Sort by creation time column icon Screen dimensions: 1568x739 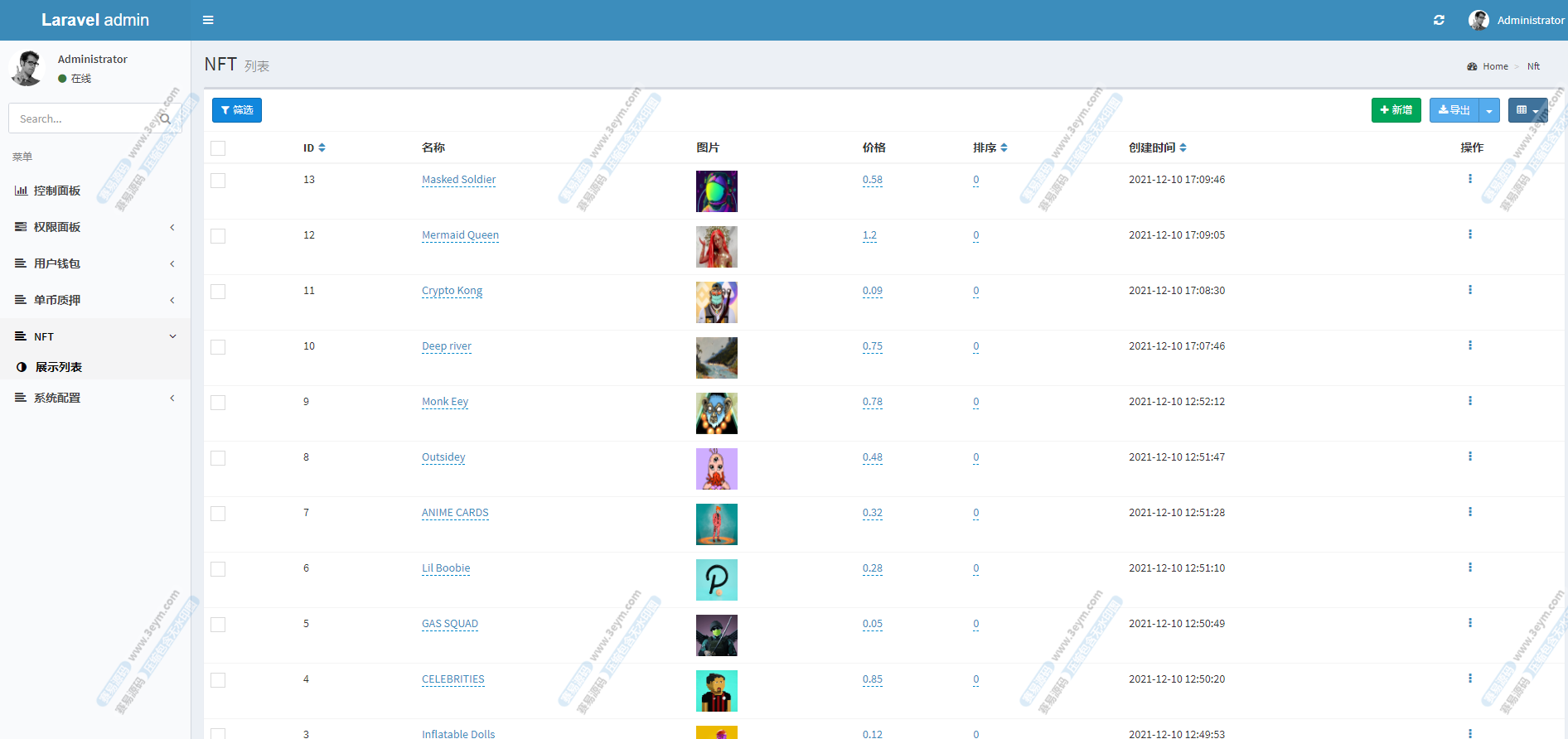(1183, 148)
